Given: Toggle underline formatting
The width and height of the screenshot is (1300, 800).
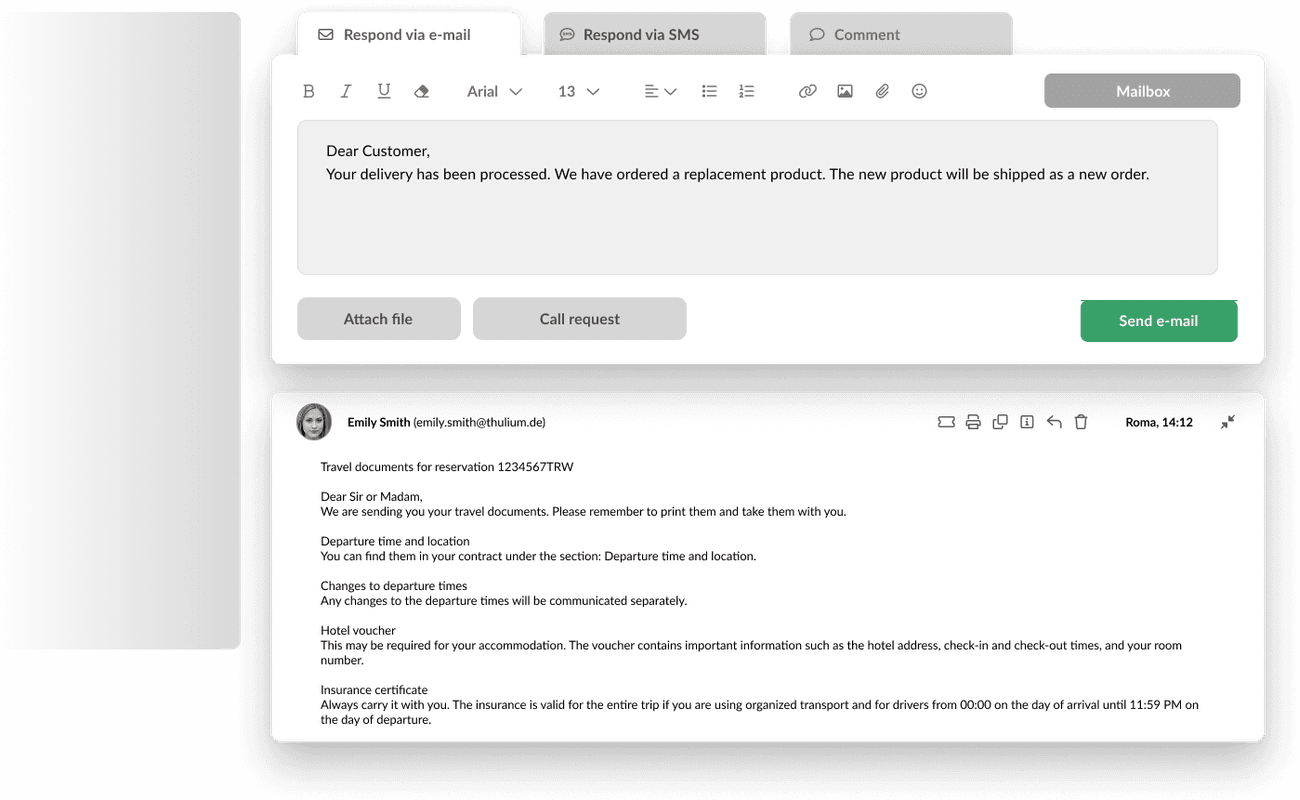Looking at the screenshot, I should click(x=384, y=91).
